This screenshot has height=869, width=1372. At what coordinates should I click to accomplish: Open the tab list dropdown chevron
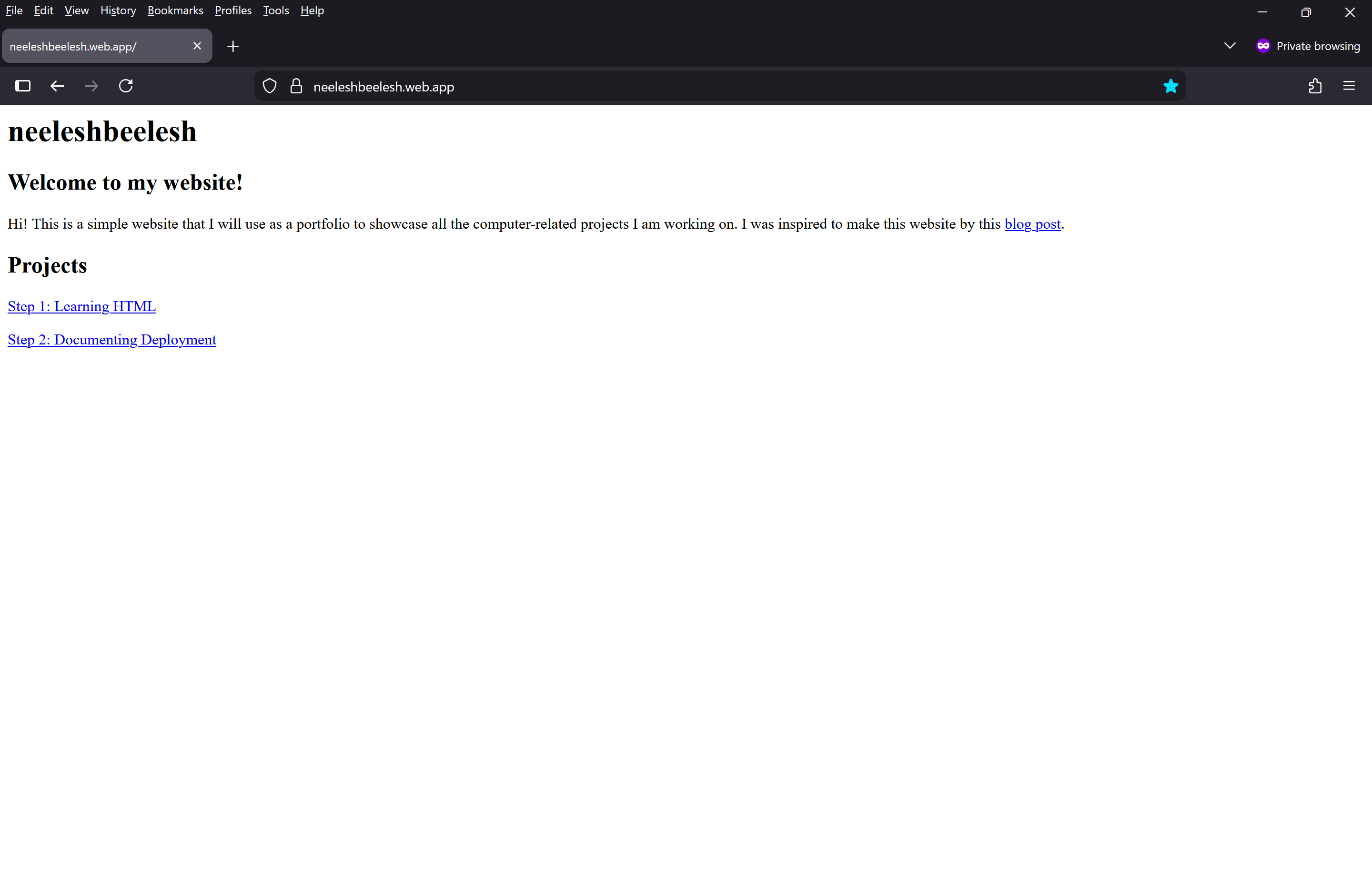click(1230, 46)
